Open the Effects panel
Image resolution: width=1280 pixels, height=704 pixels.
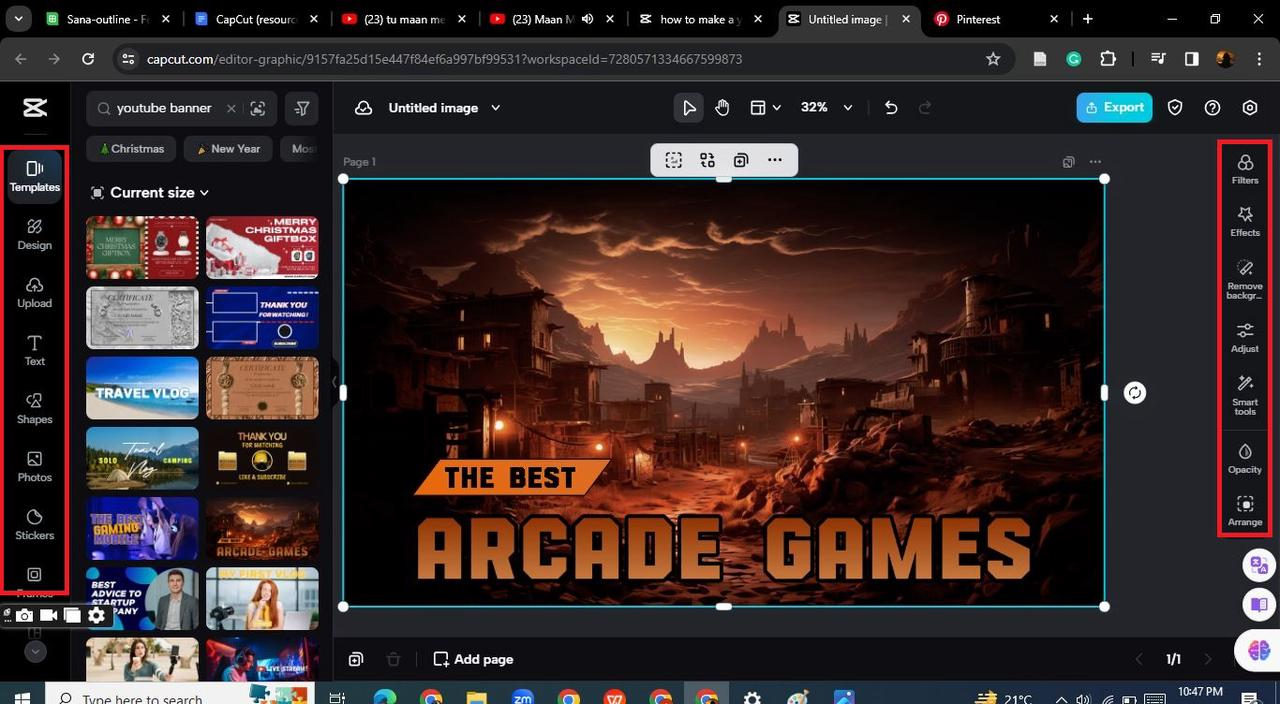(x=1245, y=221)
